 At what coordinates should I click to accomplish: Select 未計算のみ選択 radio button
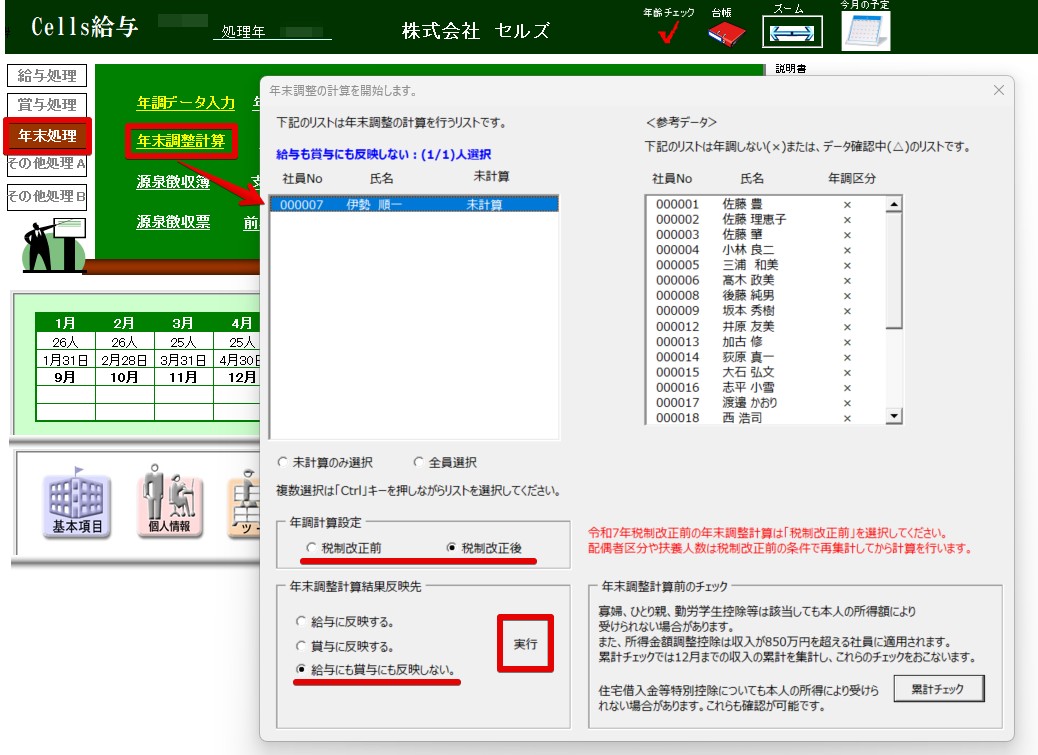[x=283, y=463]
